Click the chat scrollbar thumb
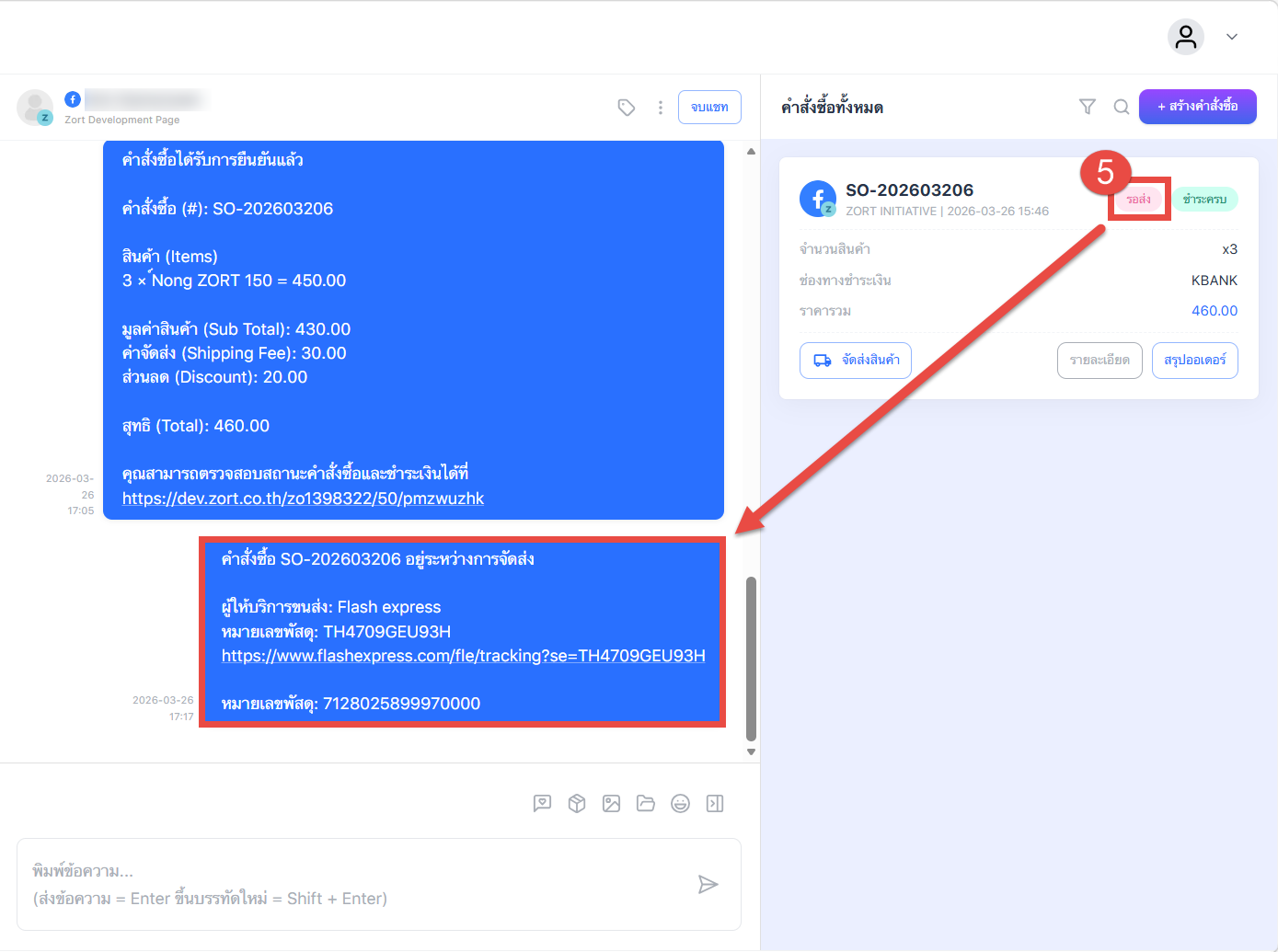 pos(751,658)
